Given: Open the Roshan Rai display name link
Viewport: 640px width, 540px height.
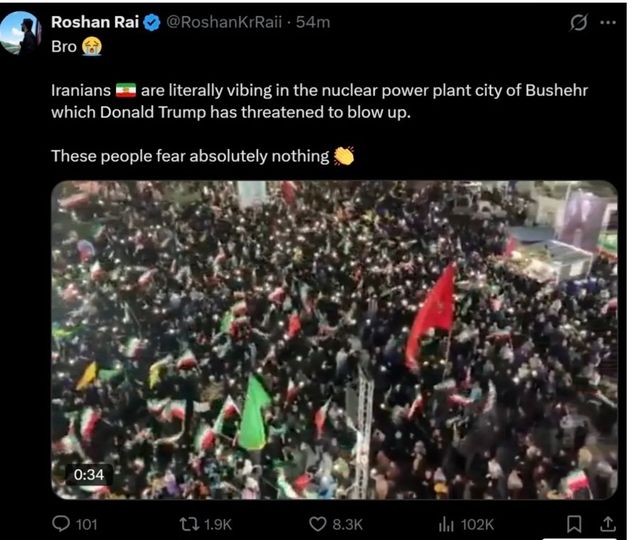Looking at the screenshot, I should (95, 22).
